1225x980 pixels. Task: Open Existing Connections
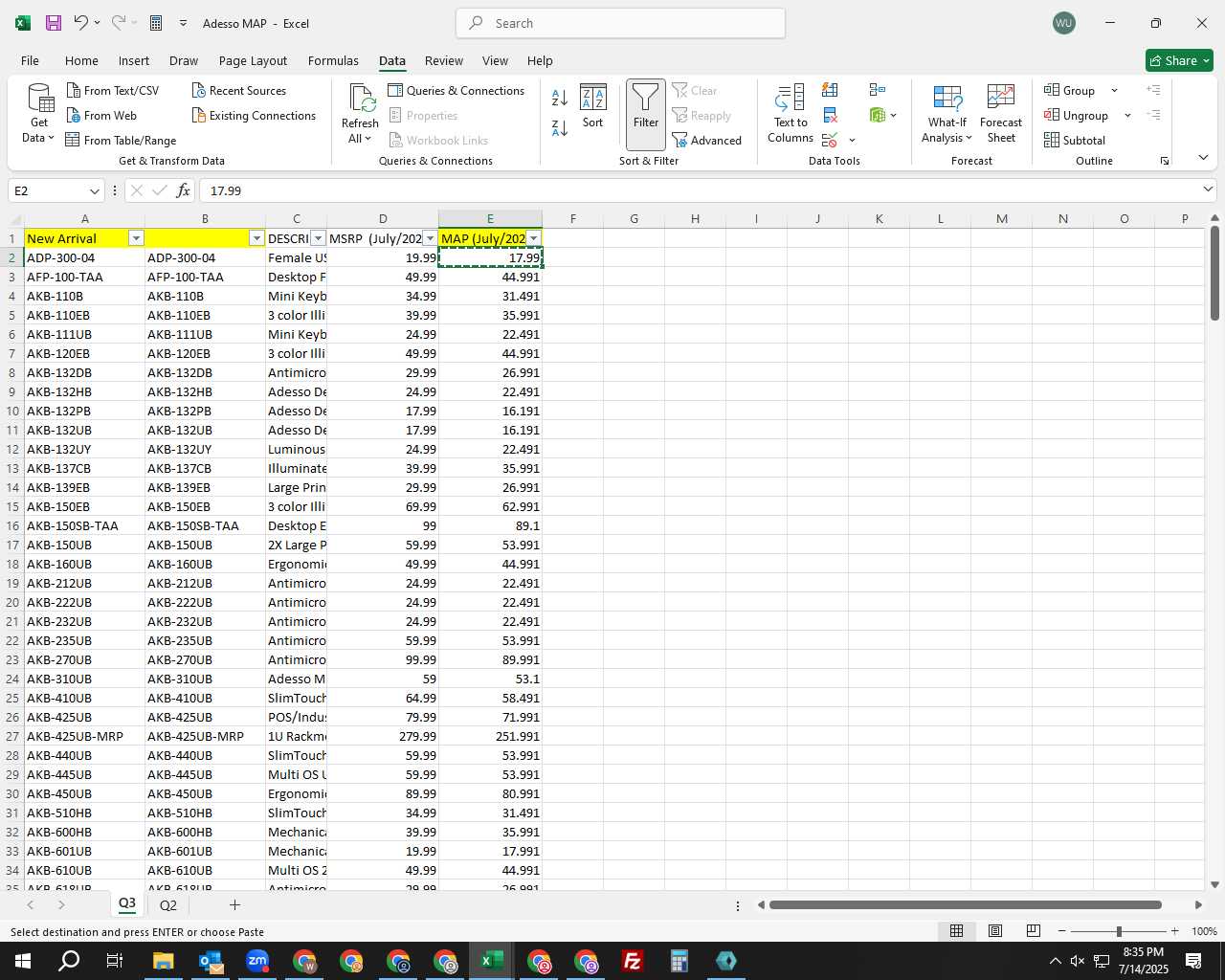coord(254,115)
